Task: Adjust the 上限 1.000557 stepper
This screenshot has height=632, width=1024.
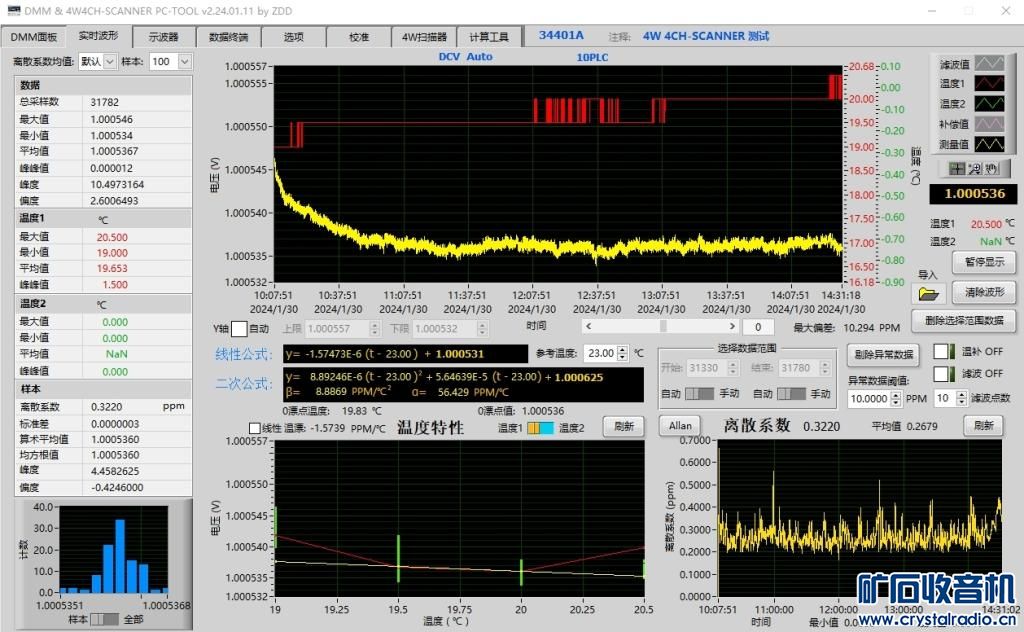Action: click(374, 328)
